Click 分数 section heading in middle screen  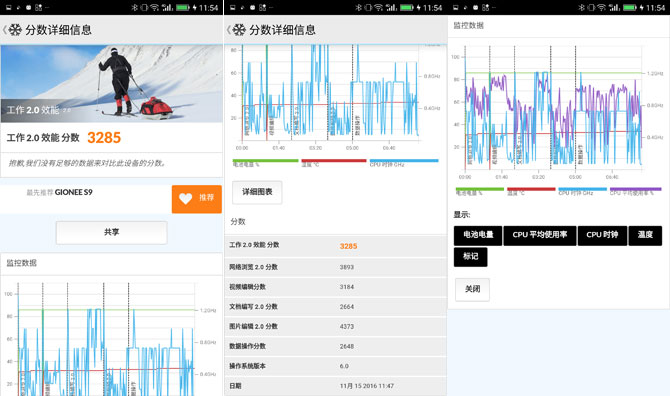point(238,221)
